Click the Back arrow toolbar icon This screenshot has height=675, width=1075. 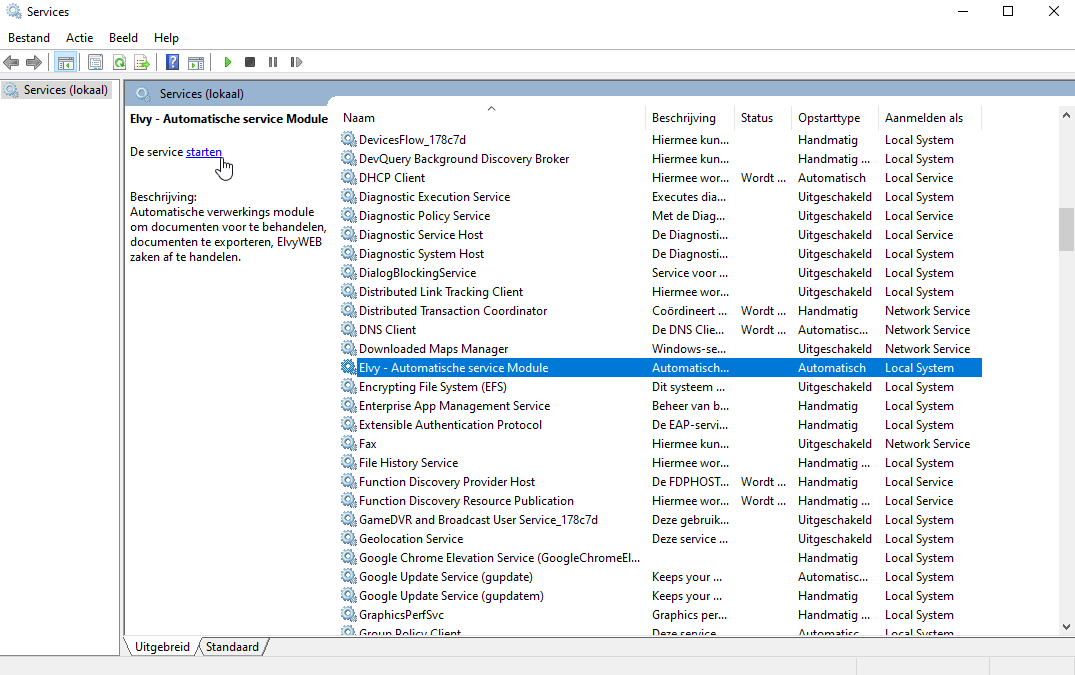(x=11, y=62)
